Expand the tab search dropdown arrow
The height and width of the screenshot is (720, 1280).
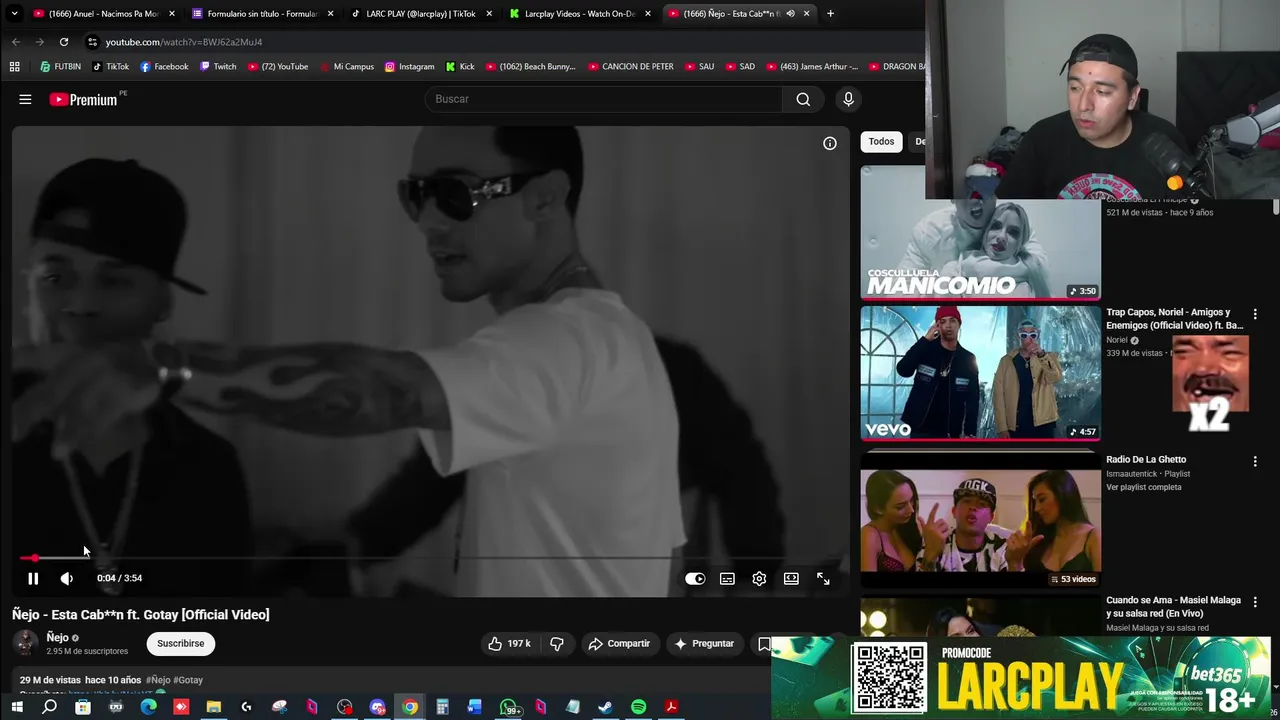pyautogui.click(x=15, y=14)
